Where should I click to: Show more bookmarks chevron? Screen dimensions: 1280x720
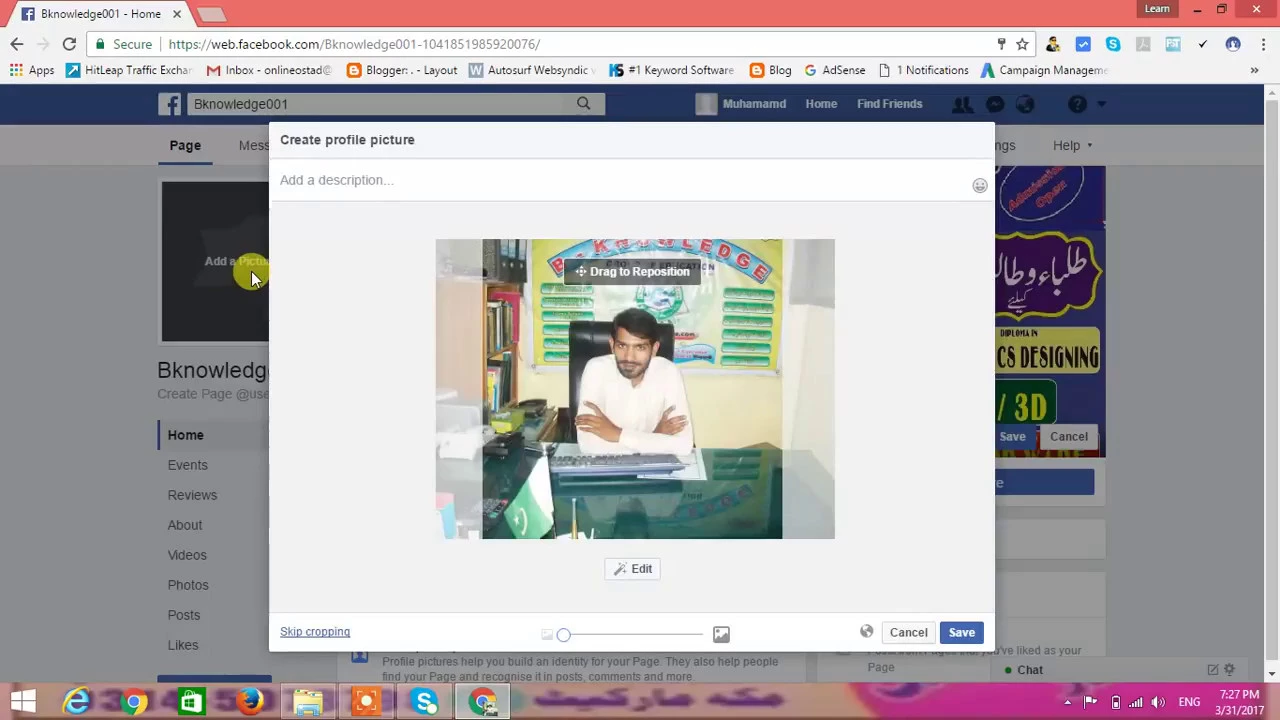click(x=1254, y=70)
